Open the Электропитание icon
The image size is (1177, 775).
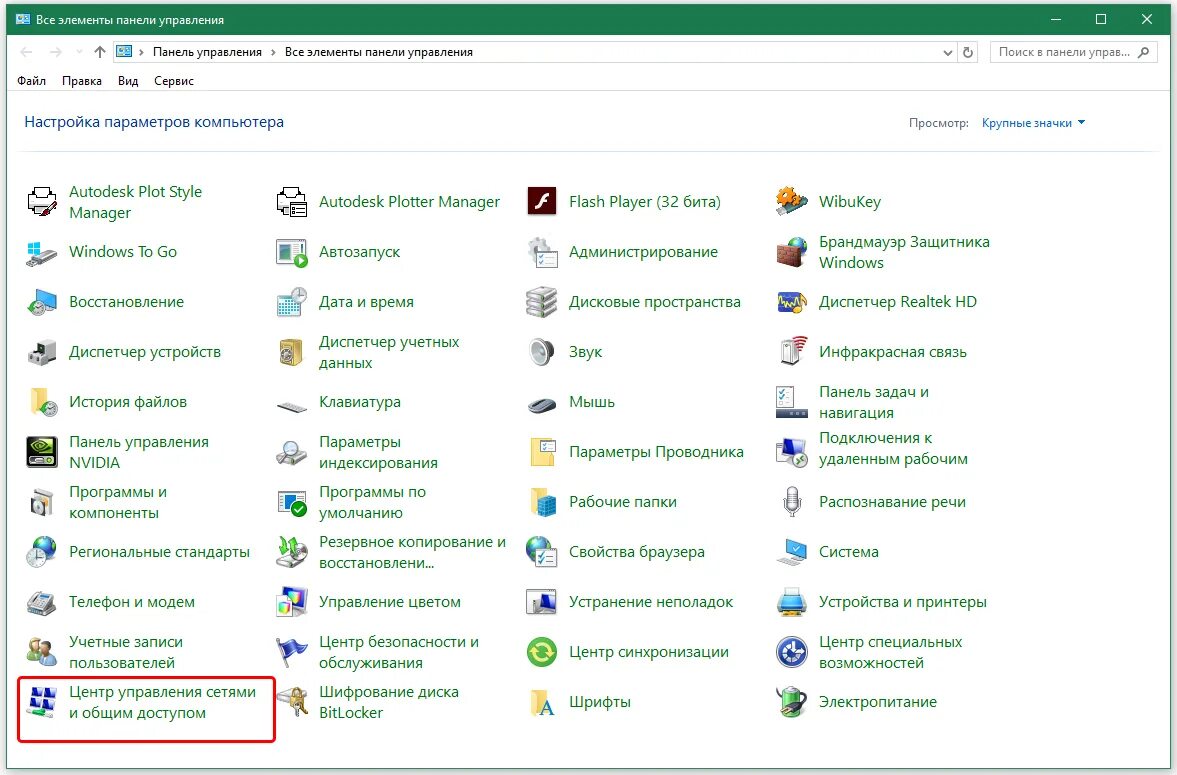(792, 702)
